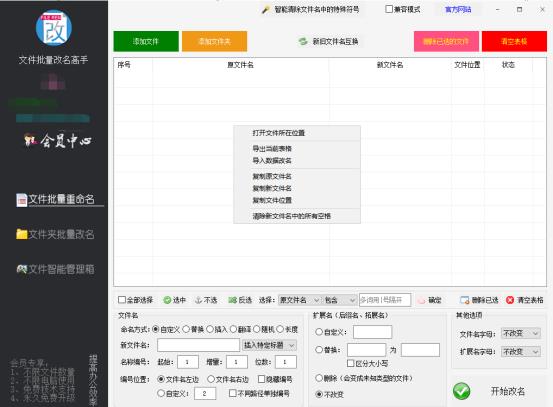Click the wand icon for clearing special symbols
Screen dimensions: 553x407
[266, 10]
